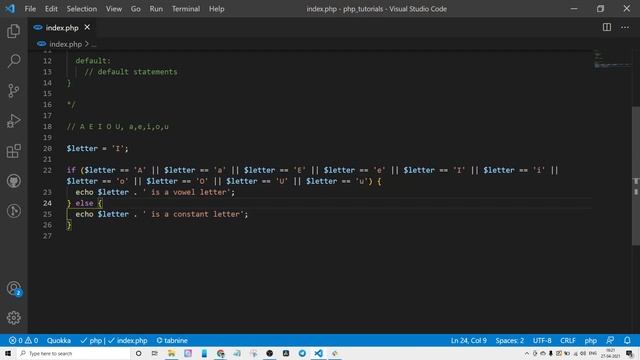The height and width of the screenshot is (360, 640).
Task: Open the Run menu
Action: tap(156, 9)
